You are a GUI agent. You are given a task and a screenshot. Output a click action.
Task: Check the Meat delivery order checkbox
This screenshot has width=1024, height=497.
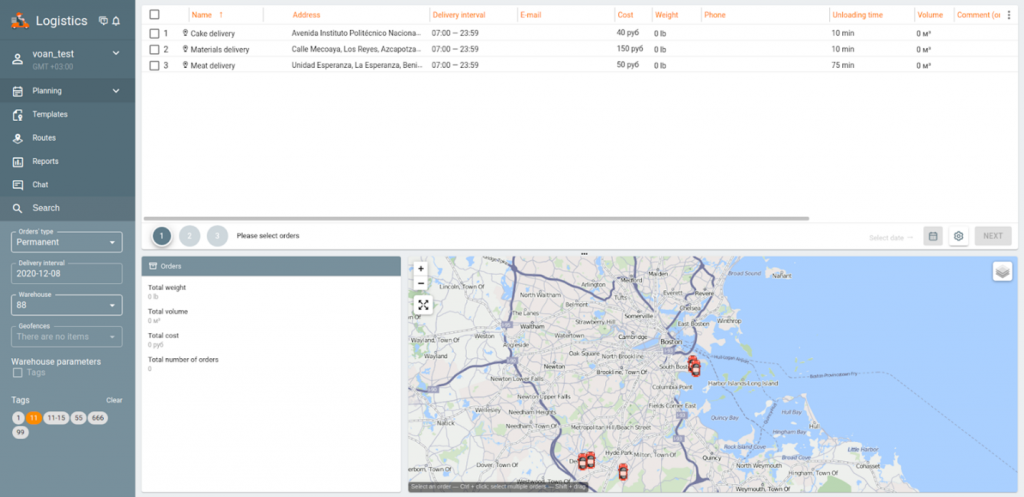click(x=154, y=65)
